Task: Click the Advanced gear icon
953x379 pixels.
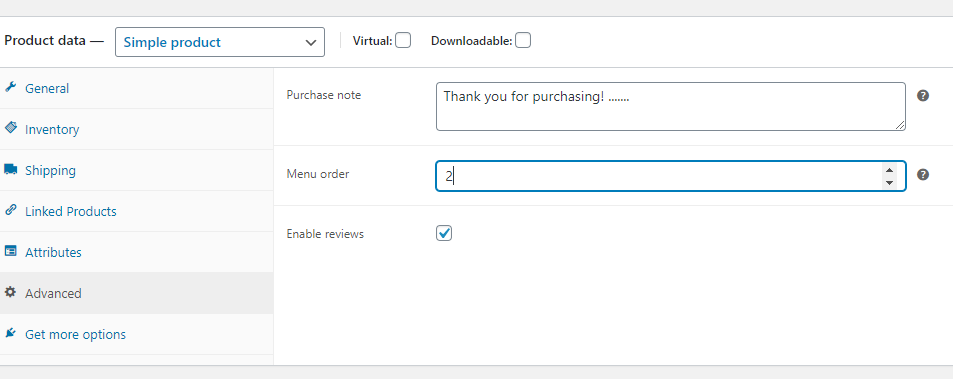Action: coord(10,292)
